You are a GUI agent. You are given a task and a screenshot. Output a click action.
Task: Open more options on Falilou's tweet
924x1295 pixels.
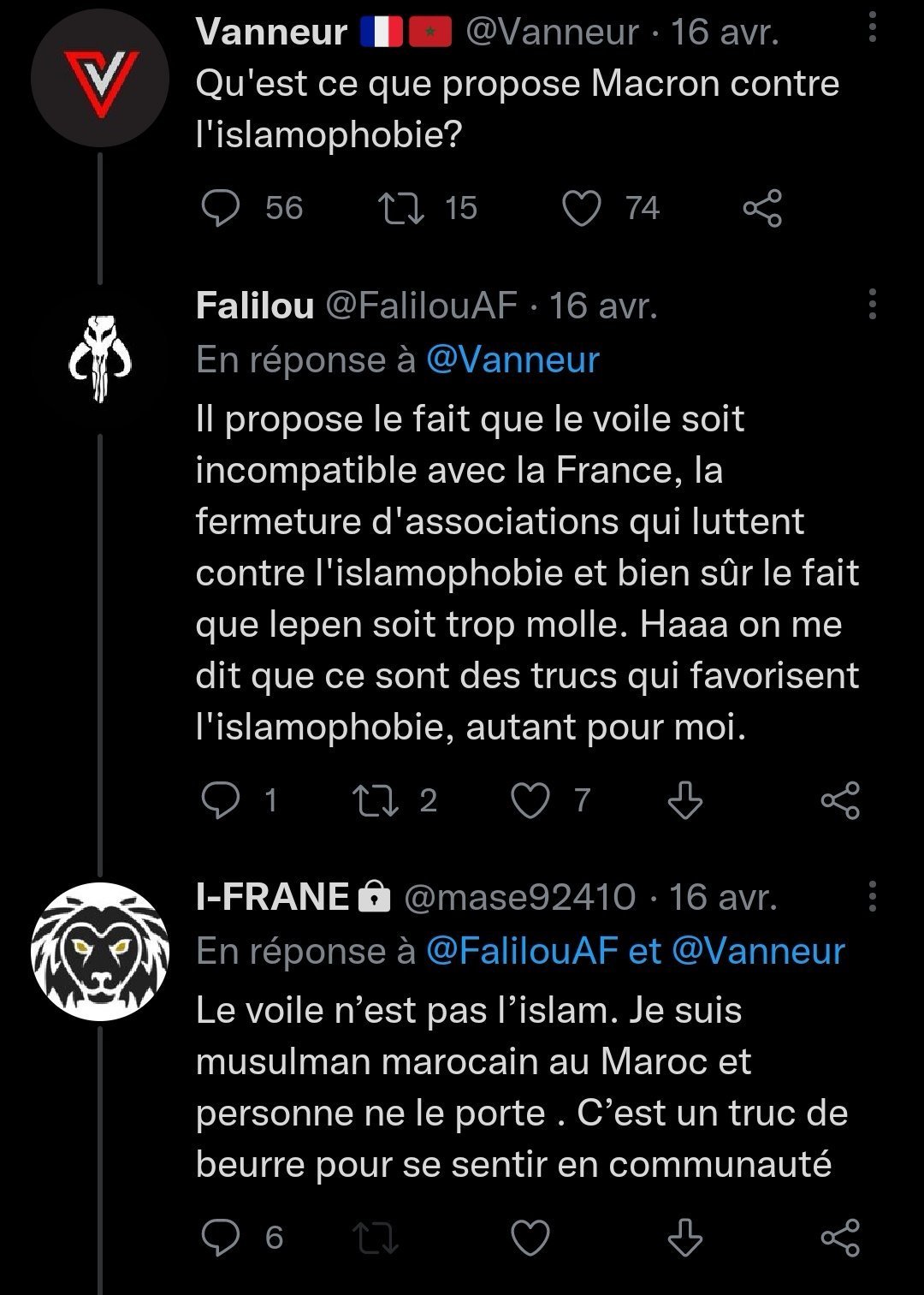(872, 303)
